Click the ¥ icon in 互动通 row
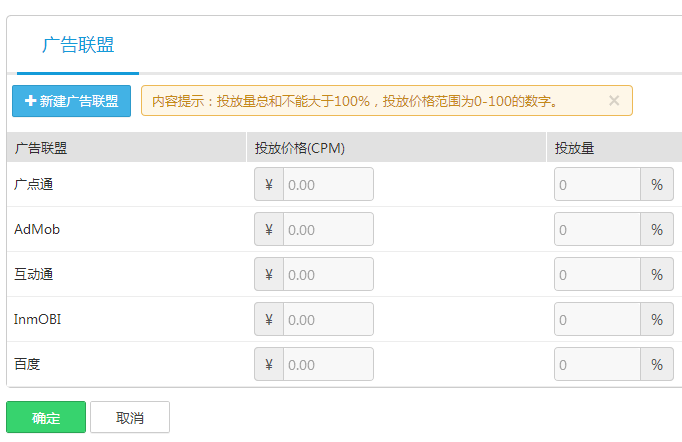The image size is (682, 442). click(269, 275)
